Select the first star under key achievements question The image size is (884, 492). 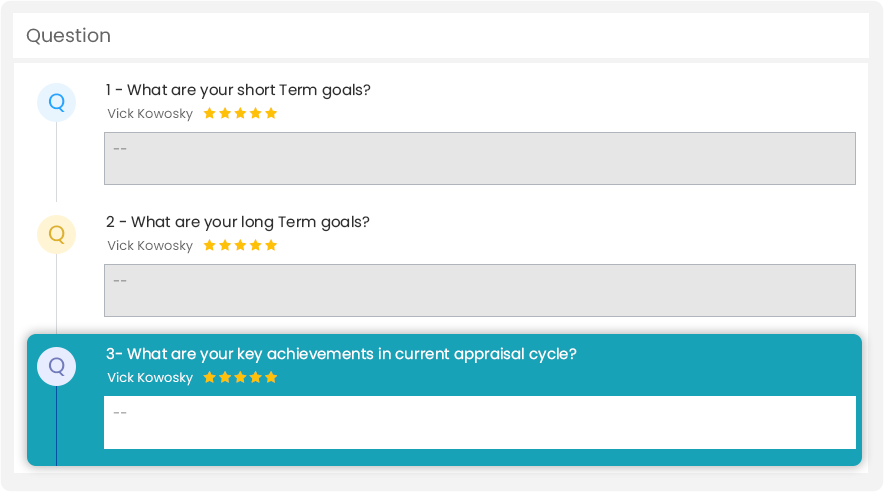pyautogui.click(x=210, y=377)
